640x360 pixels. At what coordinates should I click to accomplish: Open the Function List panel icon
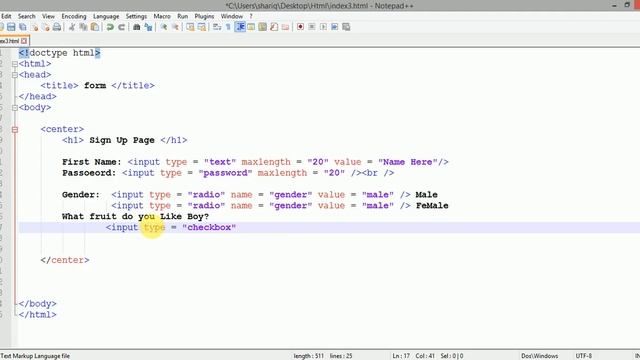click(274, 27)
